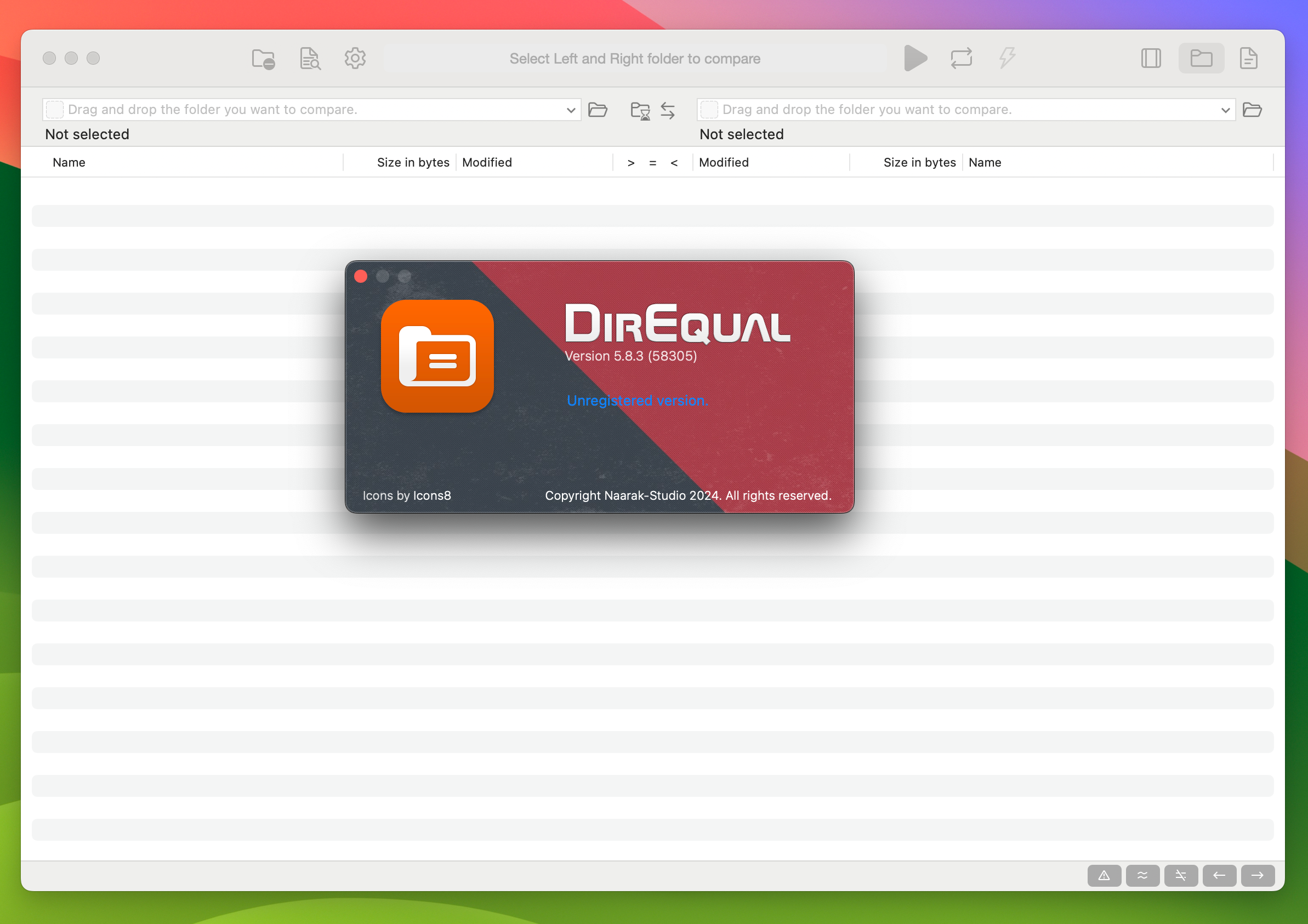Click the folder history hourglass icon

640,111
